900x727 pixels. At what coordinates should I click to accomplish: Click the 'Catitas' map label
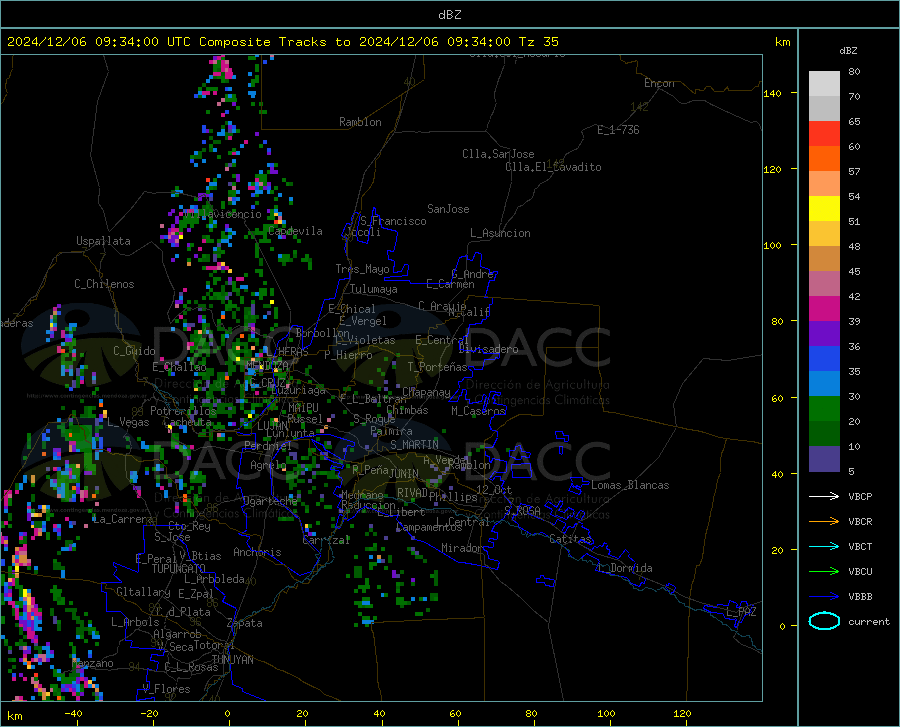pos(570,539)
